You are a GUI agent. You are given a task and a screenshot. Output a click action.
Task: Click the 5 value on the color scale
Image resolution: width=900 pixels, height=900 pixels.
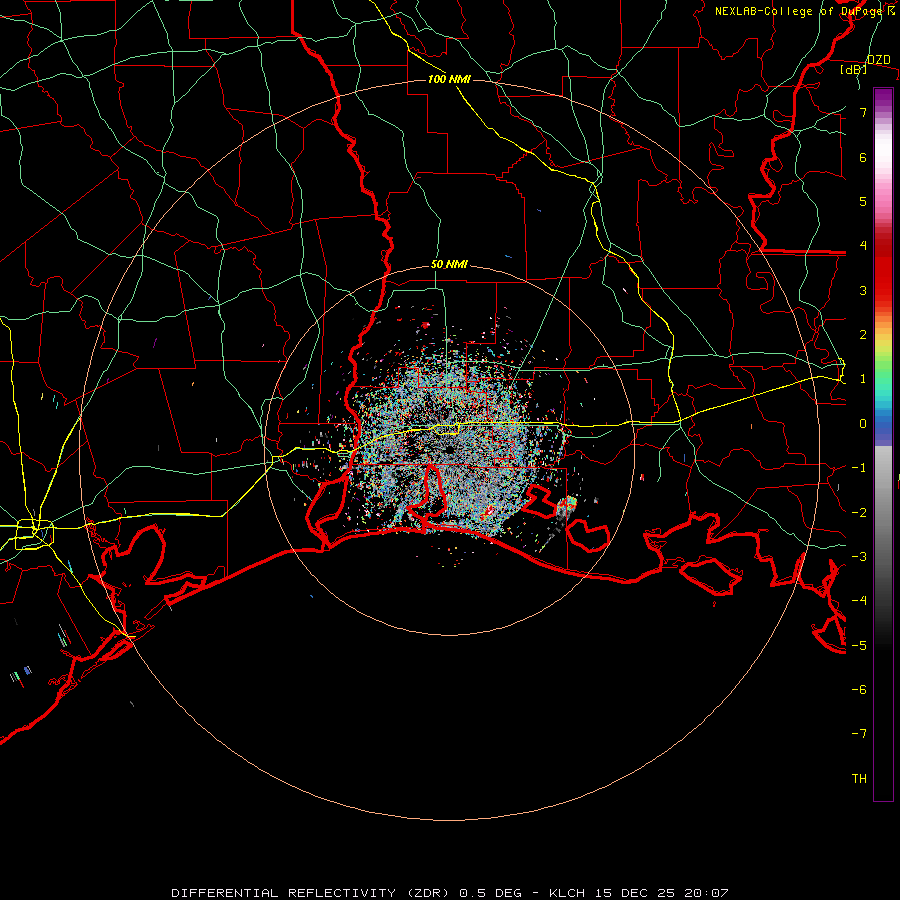pos(863,201)
